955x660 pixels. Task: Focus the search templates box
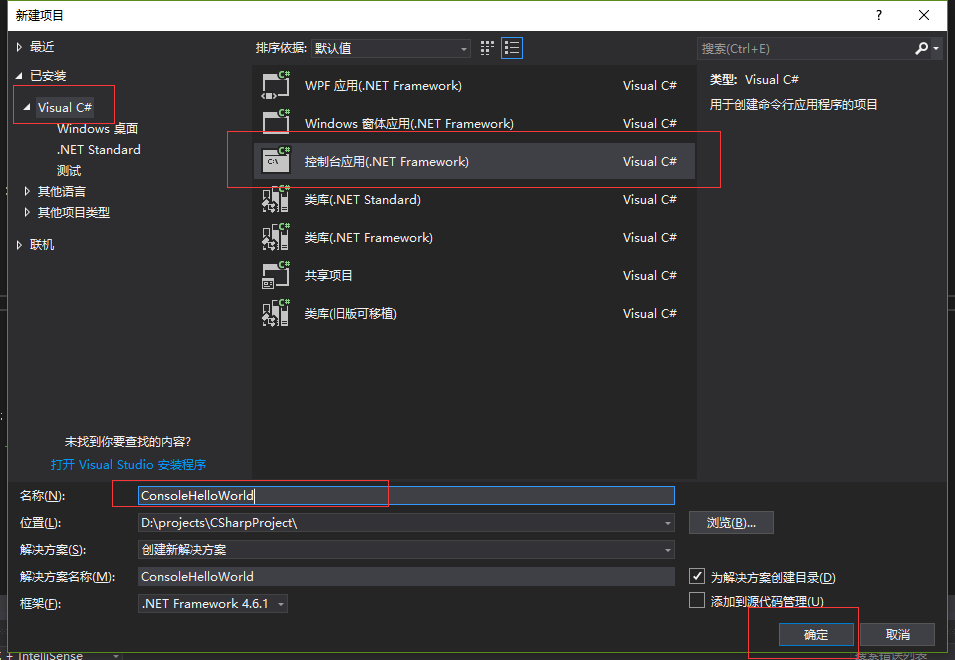click(x=804, y=48)
